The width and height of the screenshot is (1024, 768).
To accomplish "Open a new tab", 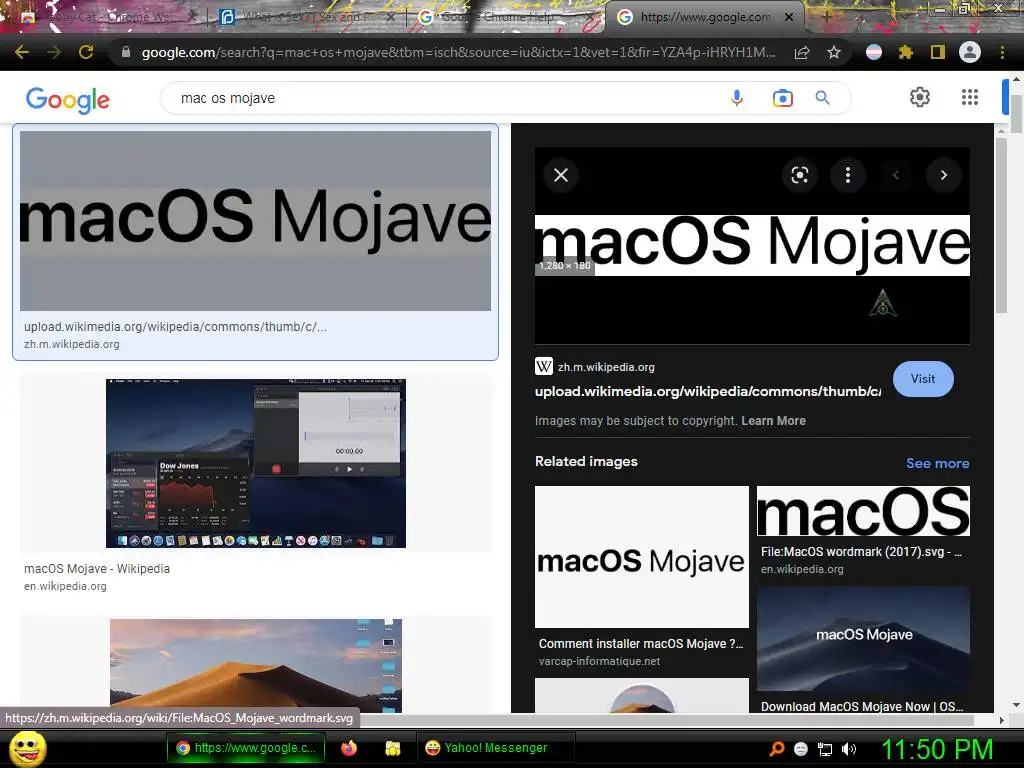I will point(826,17).
